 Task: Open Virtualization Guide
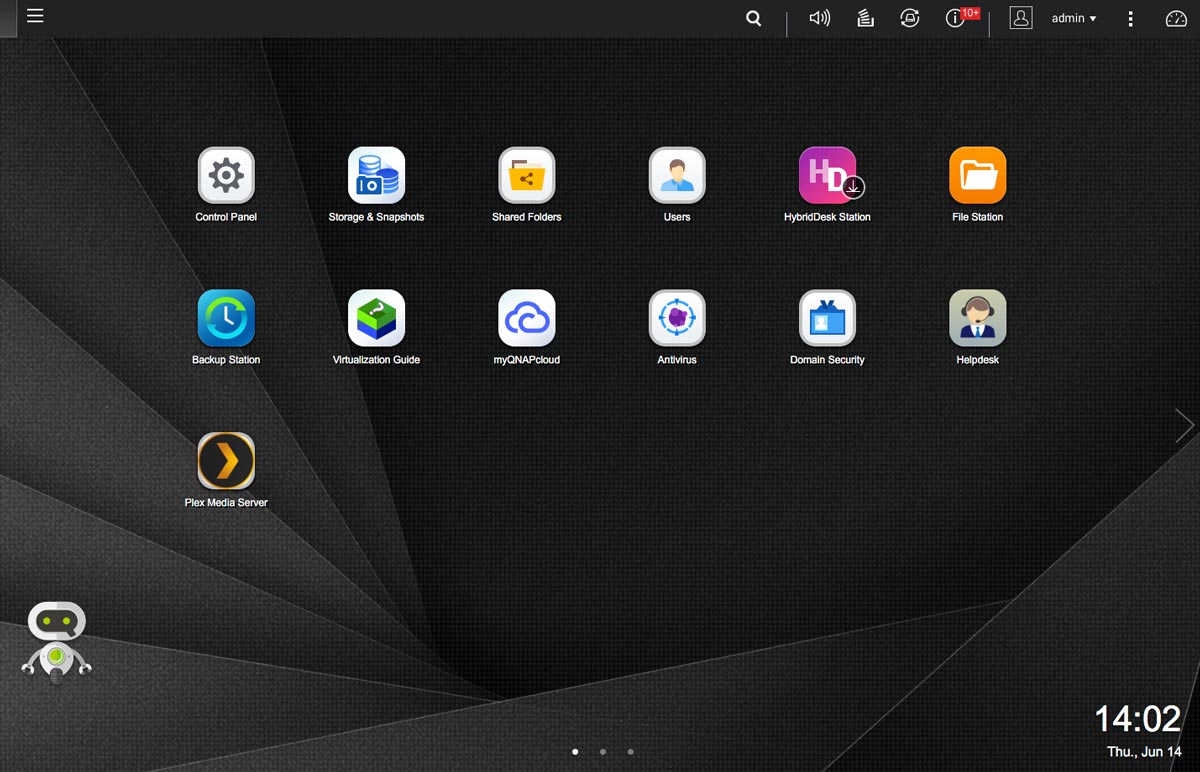click(x=376, y=319)
